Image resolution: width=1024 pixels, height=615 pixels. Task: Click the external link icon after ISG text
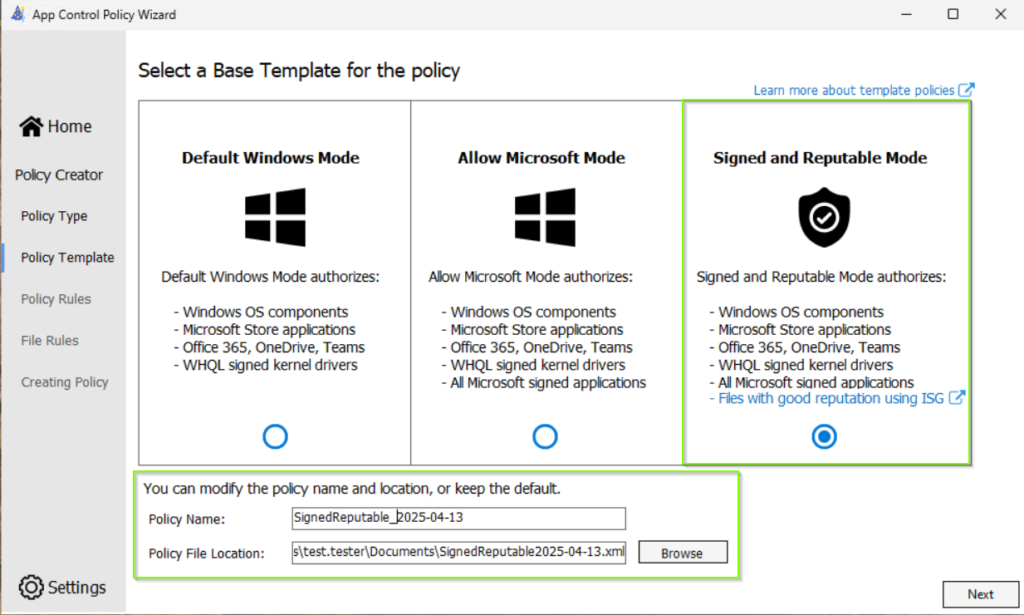(x=957, y=398)
